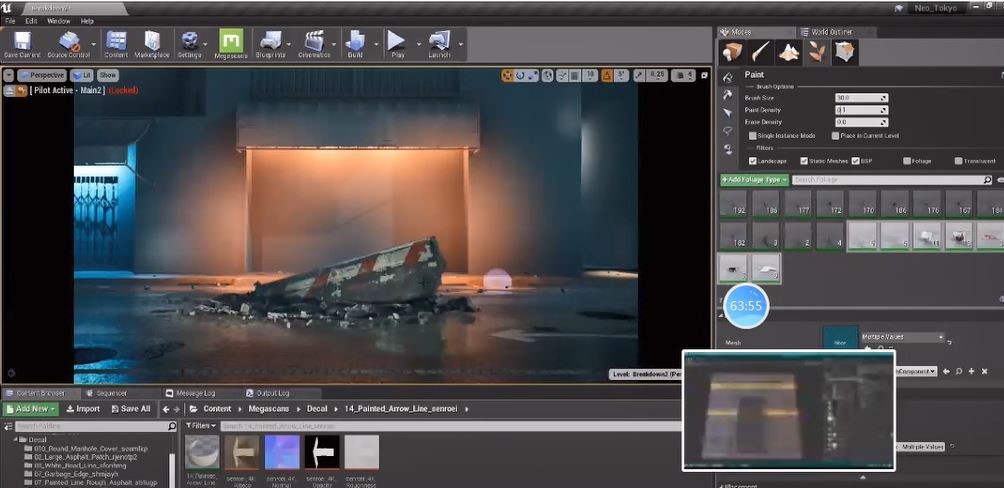Click the Save All button

tap(131, 408)
